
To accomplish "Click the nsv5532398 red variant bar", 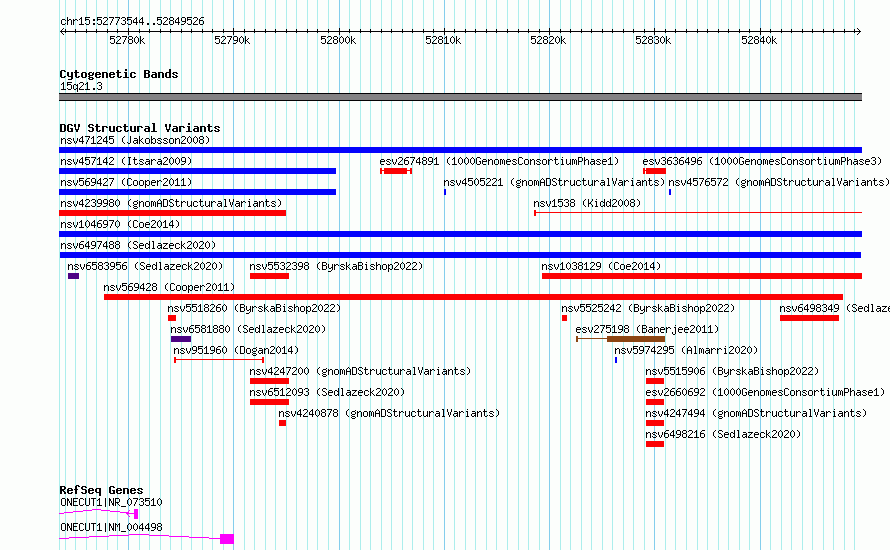I will [x=270, y=276].
